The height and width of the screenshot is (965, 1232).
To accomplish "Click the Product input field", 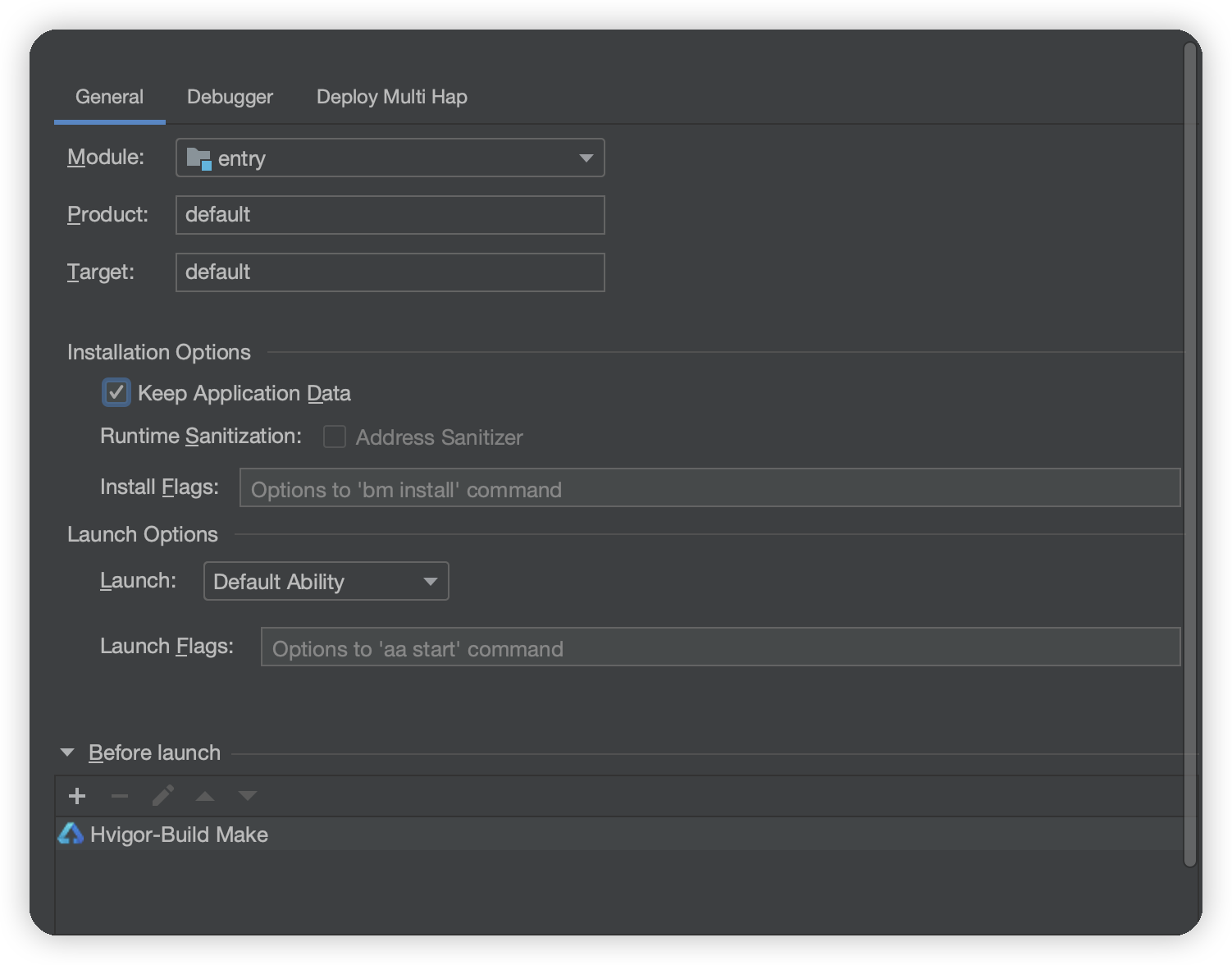I will tap(390, 215).
